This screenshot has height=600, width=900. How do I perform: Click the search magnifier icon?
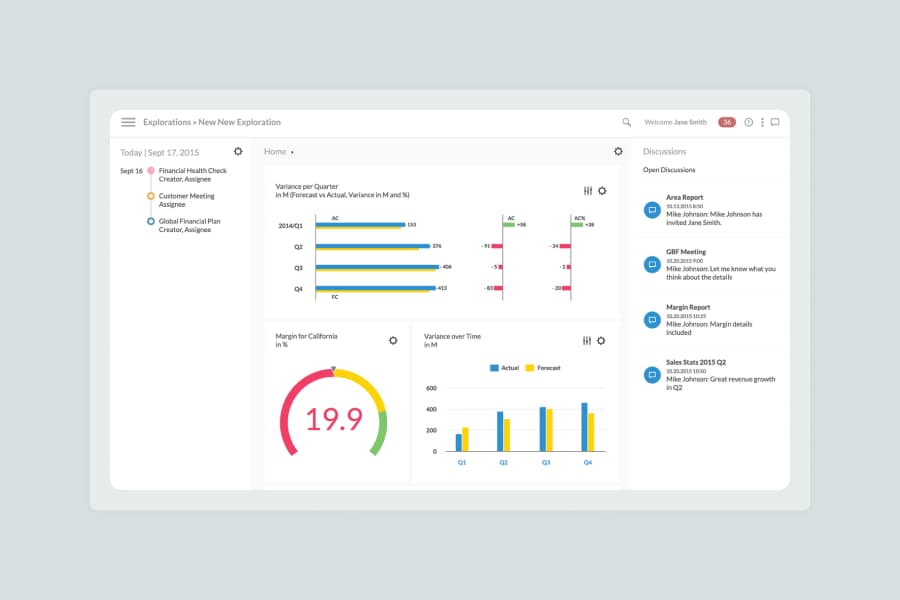click(x=627, y=122)
